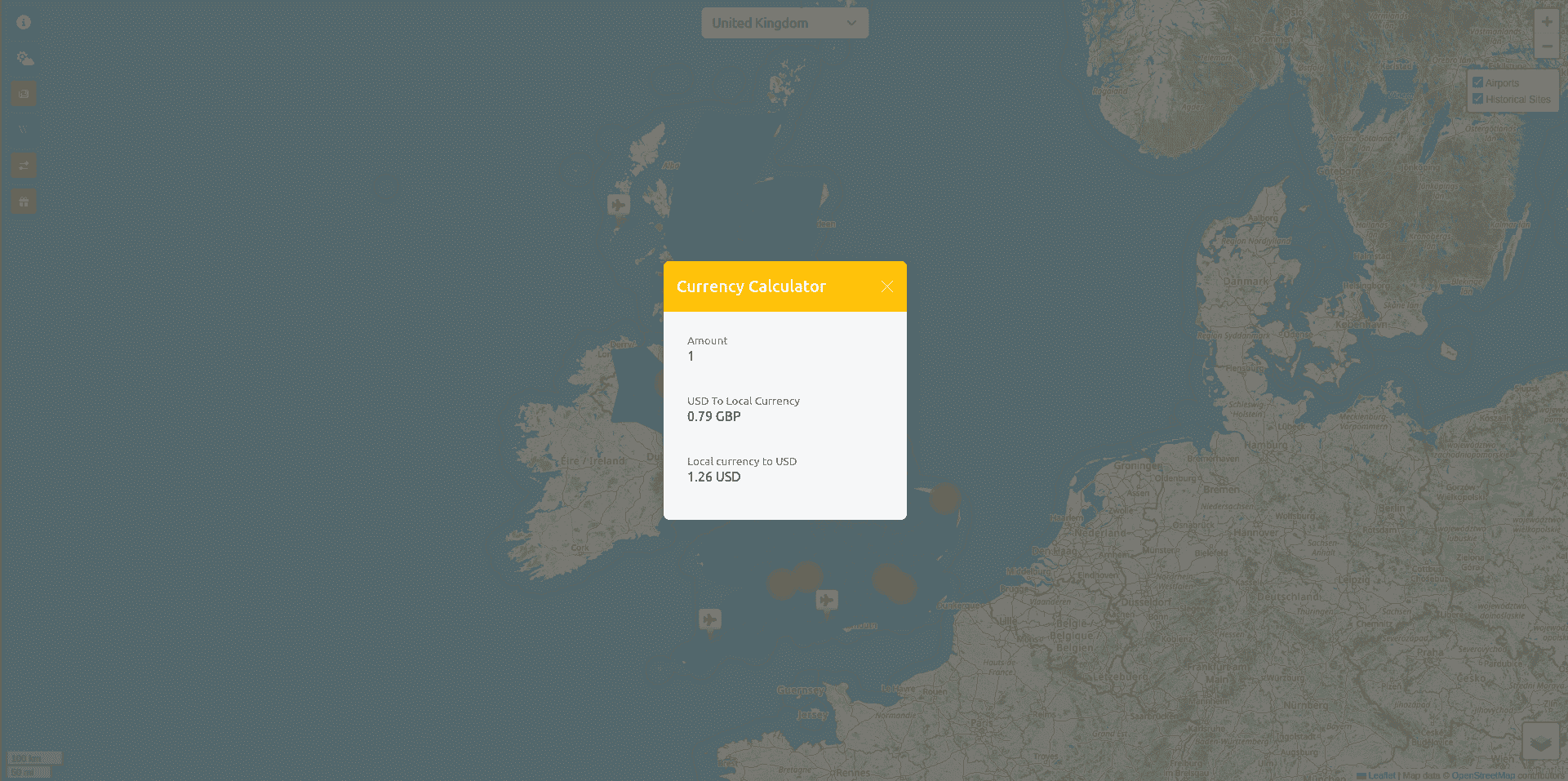Viewport: 1568px width, 781px height.
Task: Zoom in on the map
Action: (x=1546, y=22)
